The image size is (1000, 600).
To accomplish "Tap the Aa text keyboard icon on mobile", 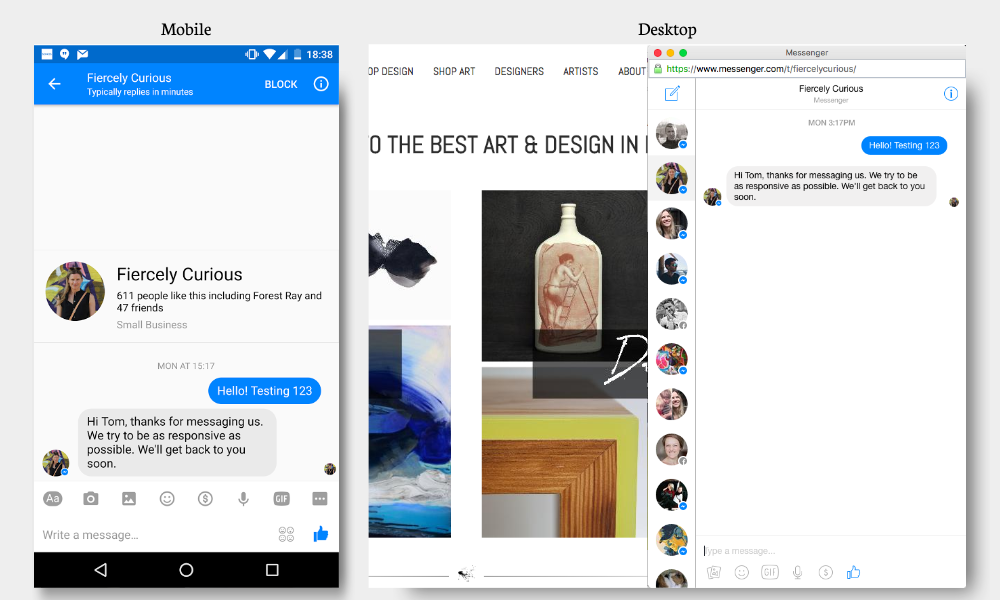I will coord(53,499).
